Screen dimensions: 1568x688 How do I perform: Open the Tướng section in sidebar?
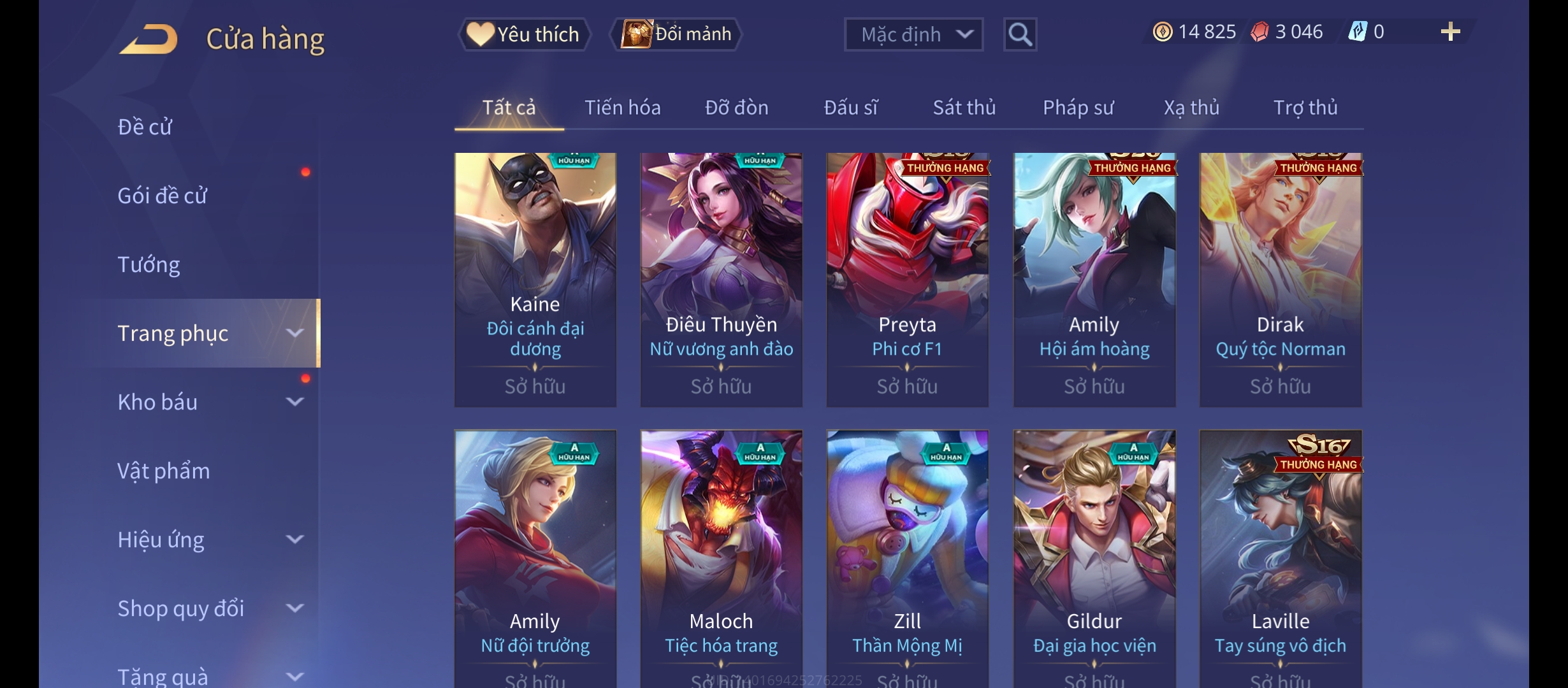coord(149,264)
